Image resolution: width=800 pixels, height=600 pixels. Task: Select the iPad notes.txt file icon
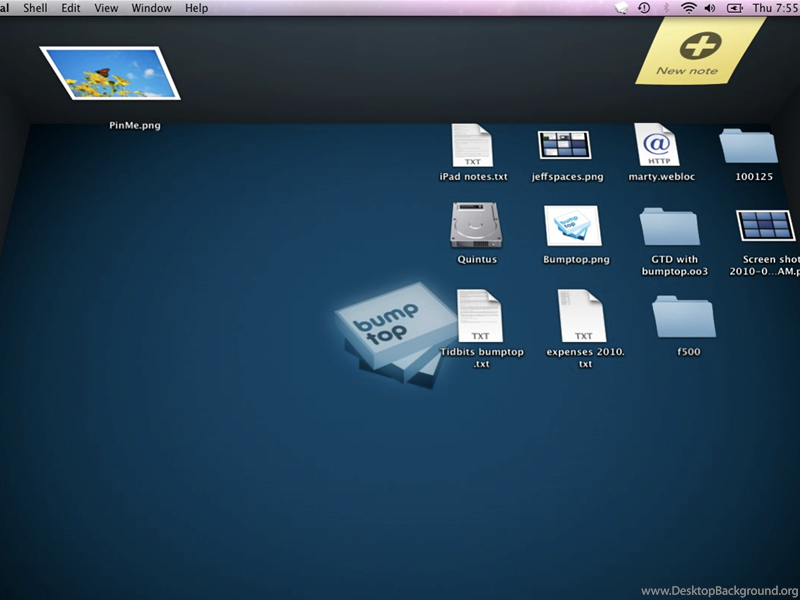(x=472, y=145)
